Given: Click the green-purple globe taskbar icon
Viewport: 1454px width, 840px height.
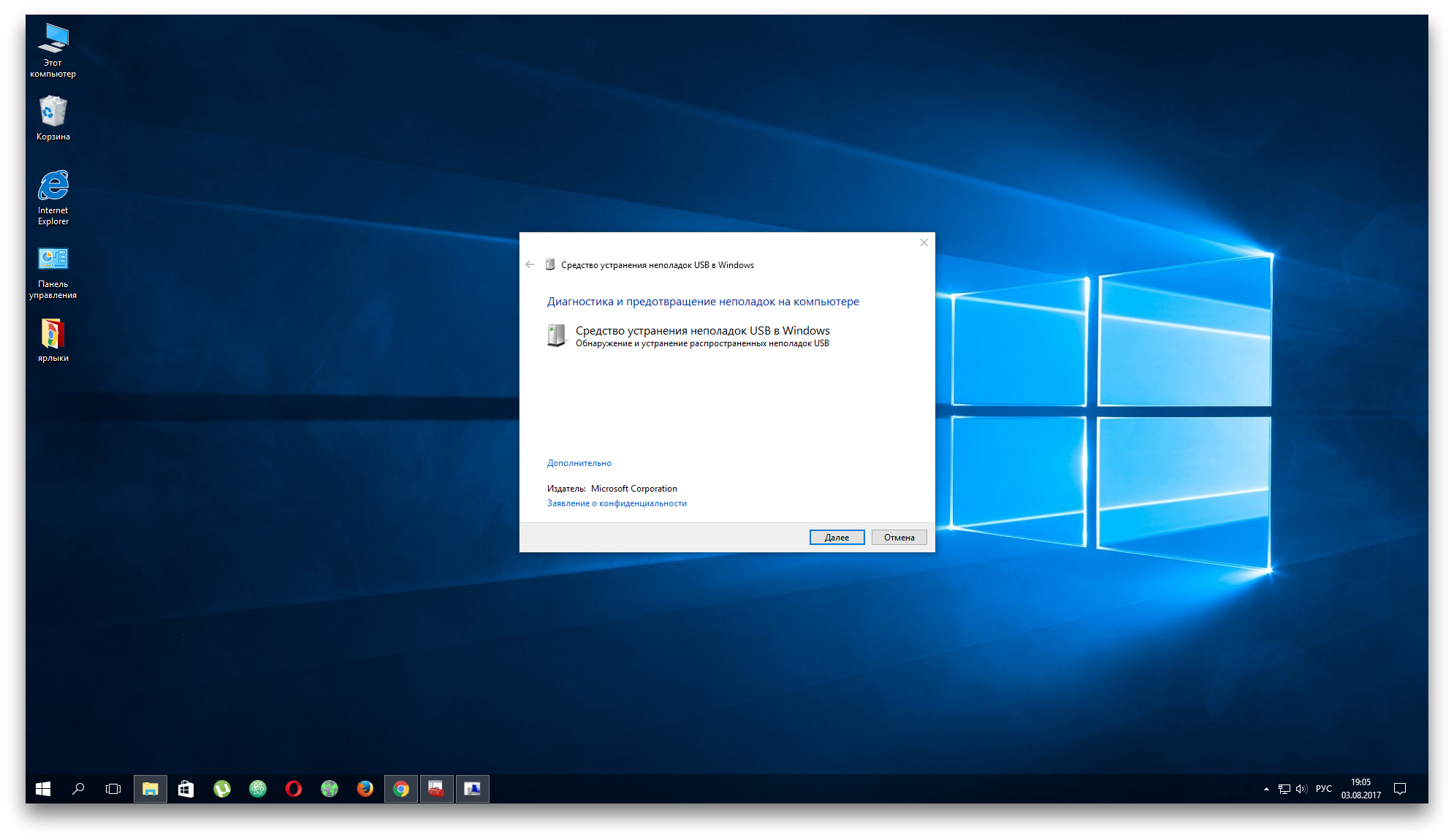Looking at the screenshot, I should 330,789.
